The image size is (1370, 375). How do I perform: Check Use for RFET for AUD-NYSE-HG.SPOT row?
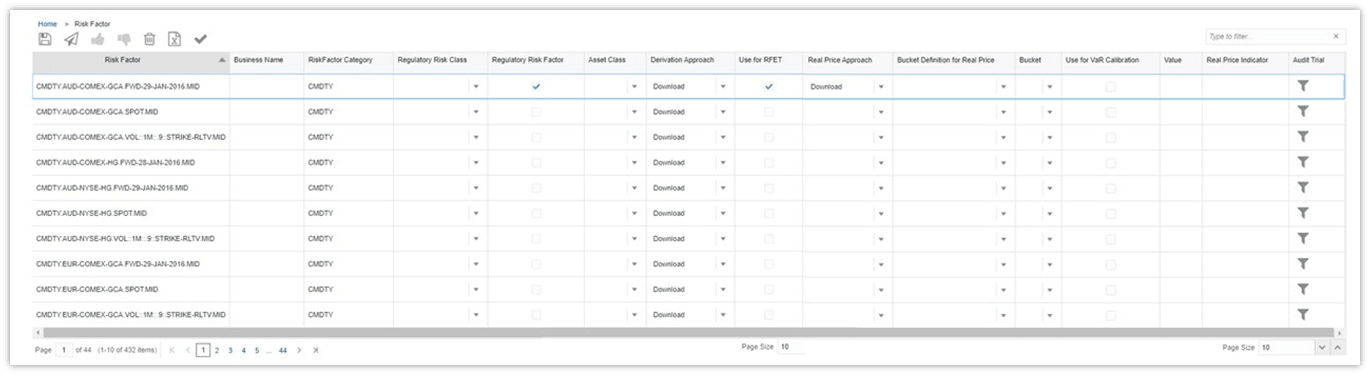click(769, 213)
